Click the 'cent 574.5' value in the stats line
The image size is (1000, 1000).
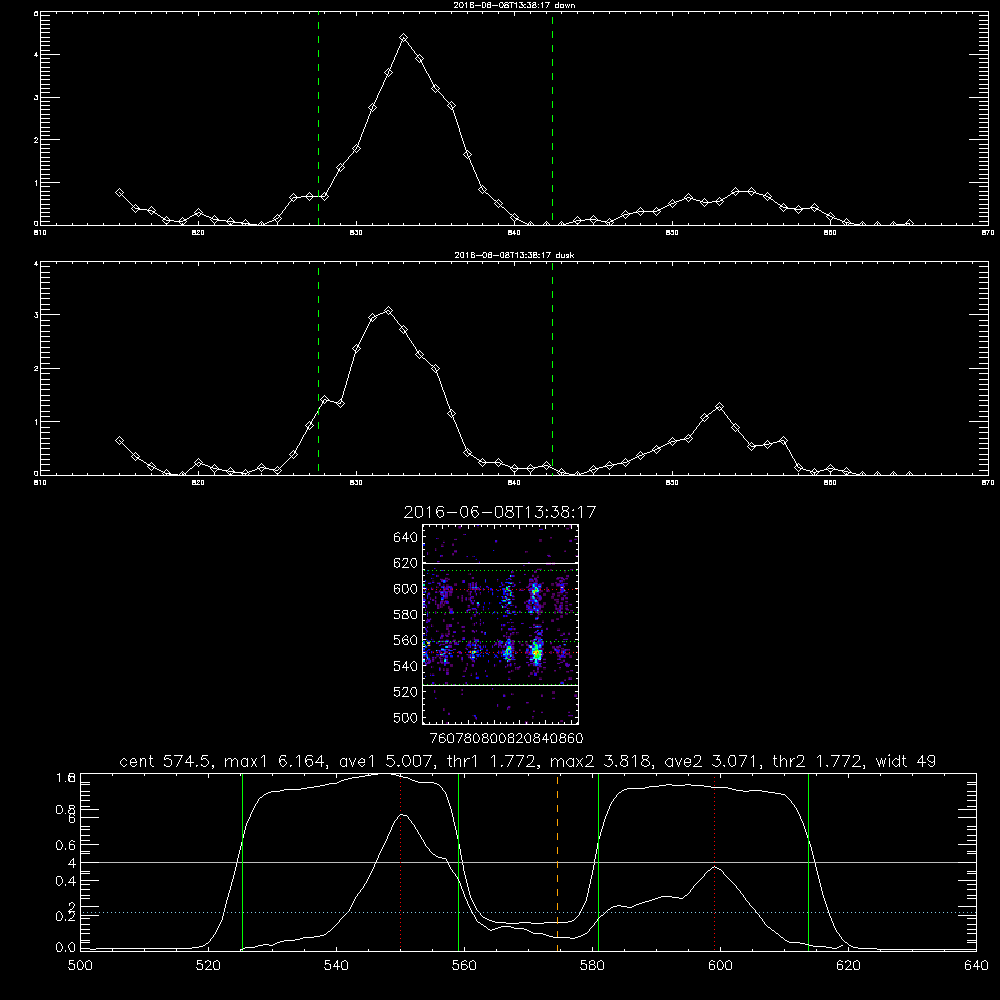[168, 761]
